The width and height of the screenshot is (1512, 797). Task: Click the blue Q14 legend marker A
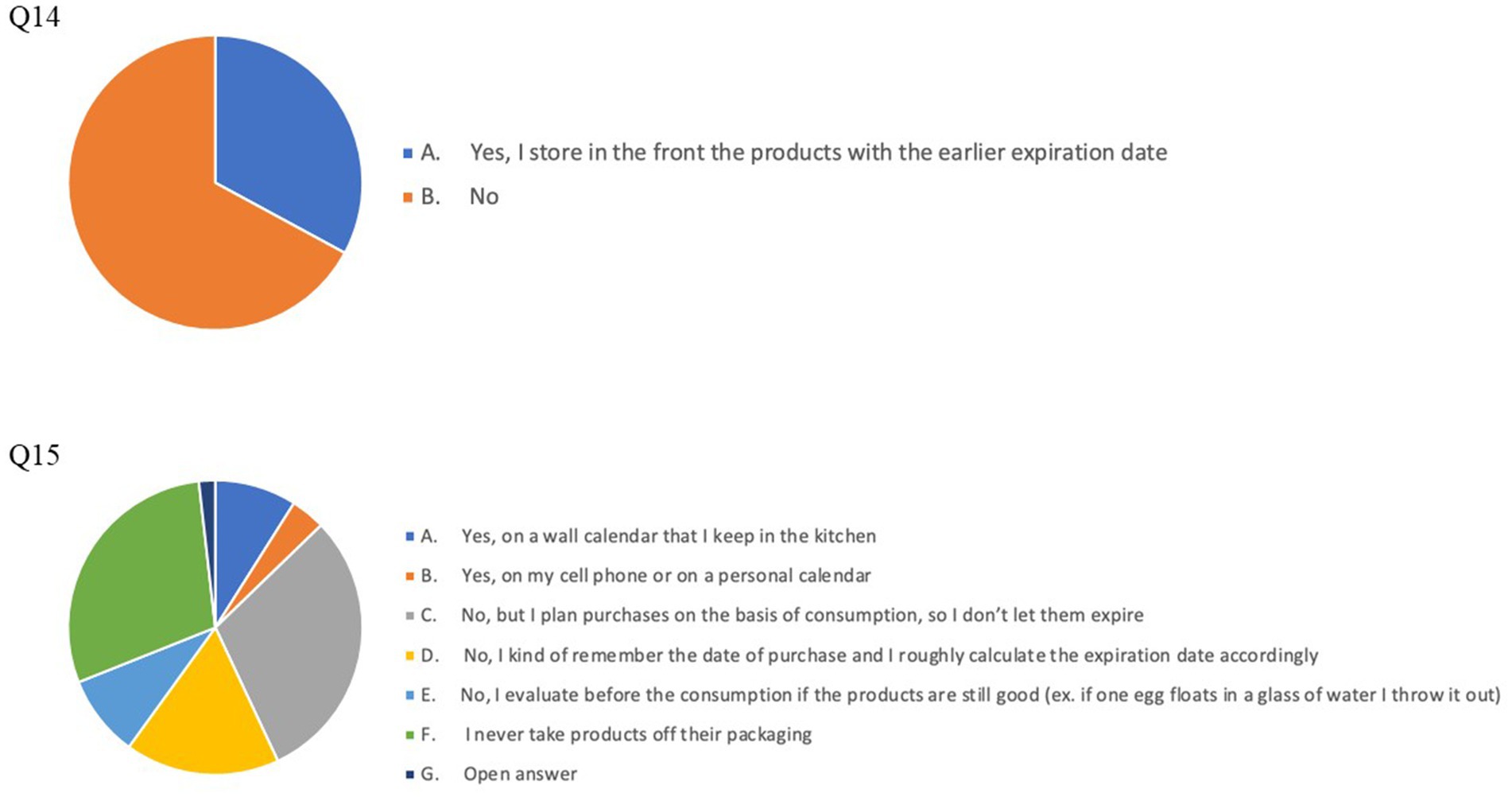408,153
